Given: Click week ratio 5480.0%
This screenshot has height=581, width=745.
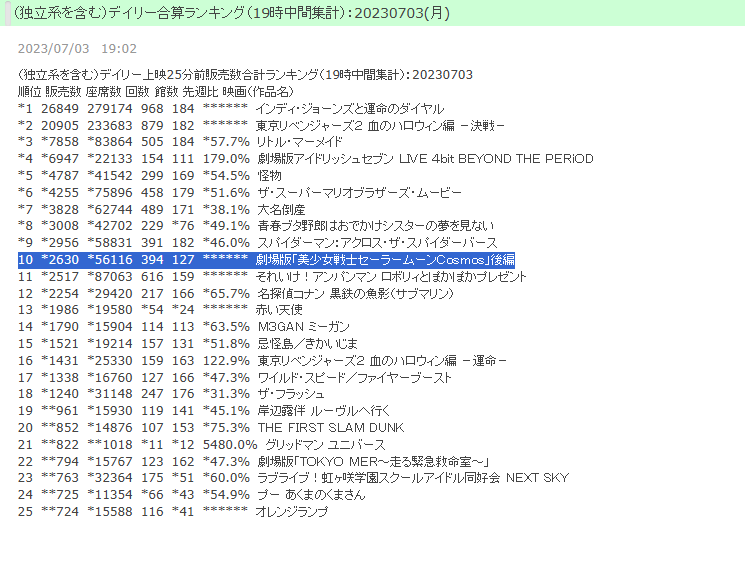Looking at the screenshot, I should (230, 445).
